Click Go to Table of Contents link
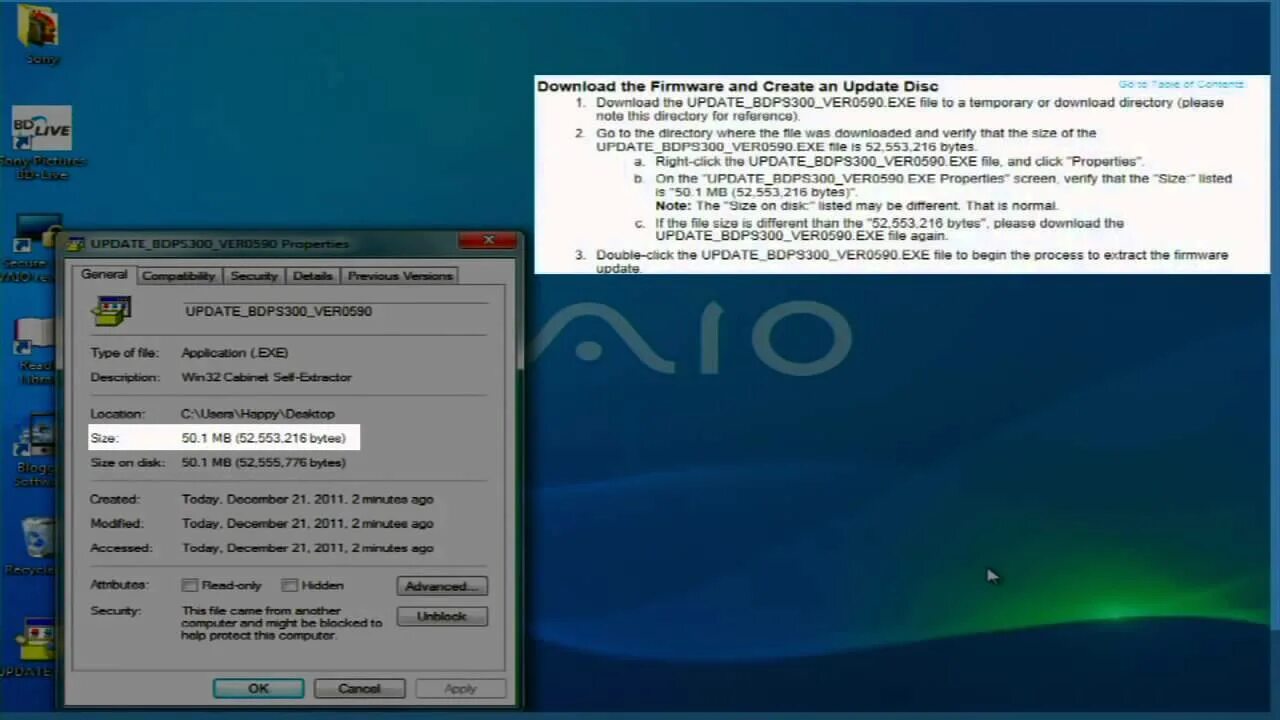This screenshot has width=1280, height=720. (x=1181, y=85)
